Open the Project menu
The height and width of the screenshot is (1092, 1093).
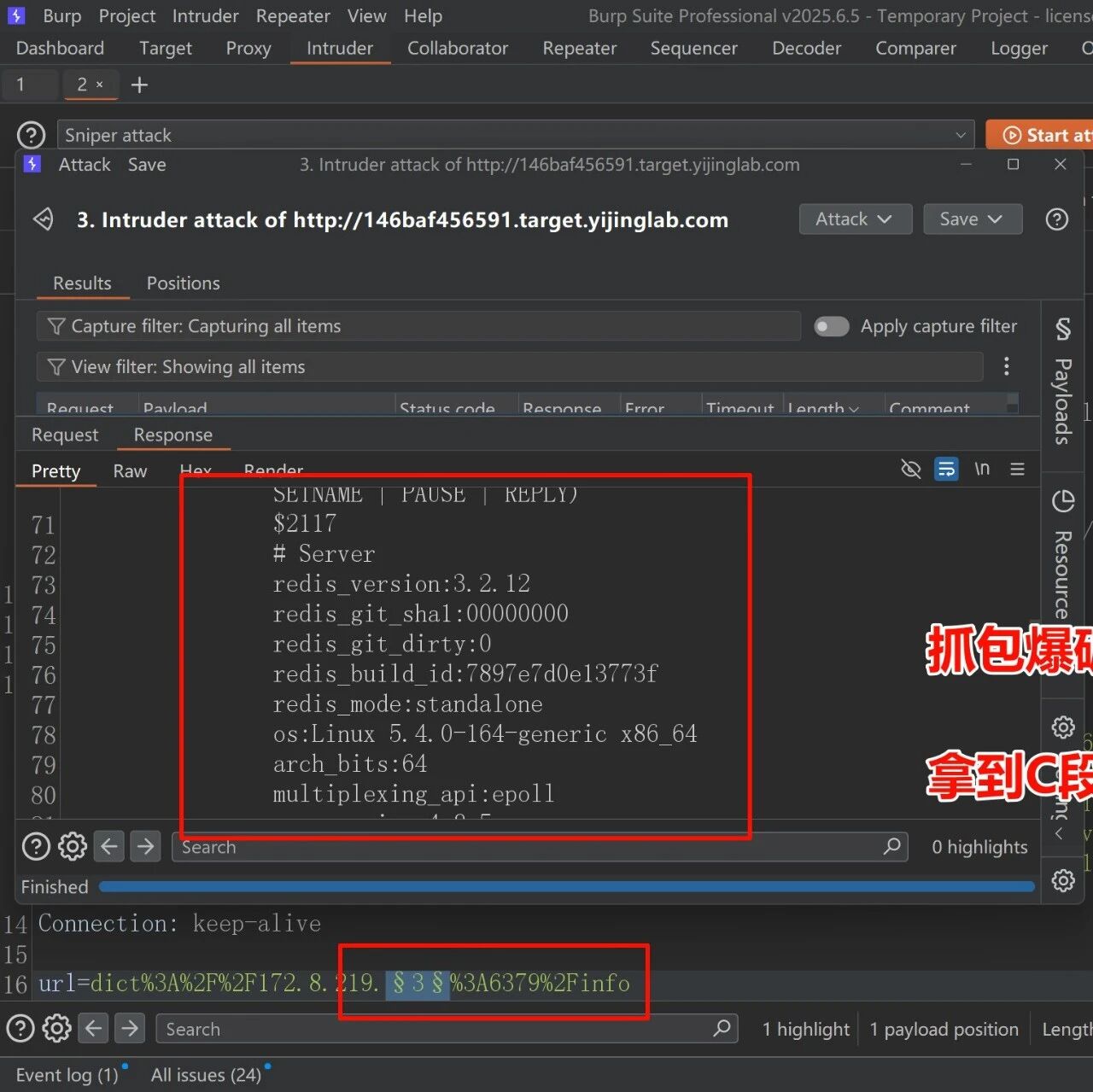tap(126, 16)
